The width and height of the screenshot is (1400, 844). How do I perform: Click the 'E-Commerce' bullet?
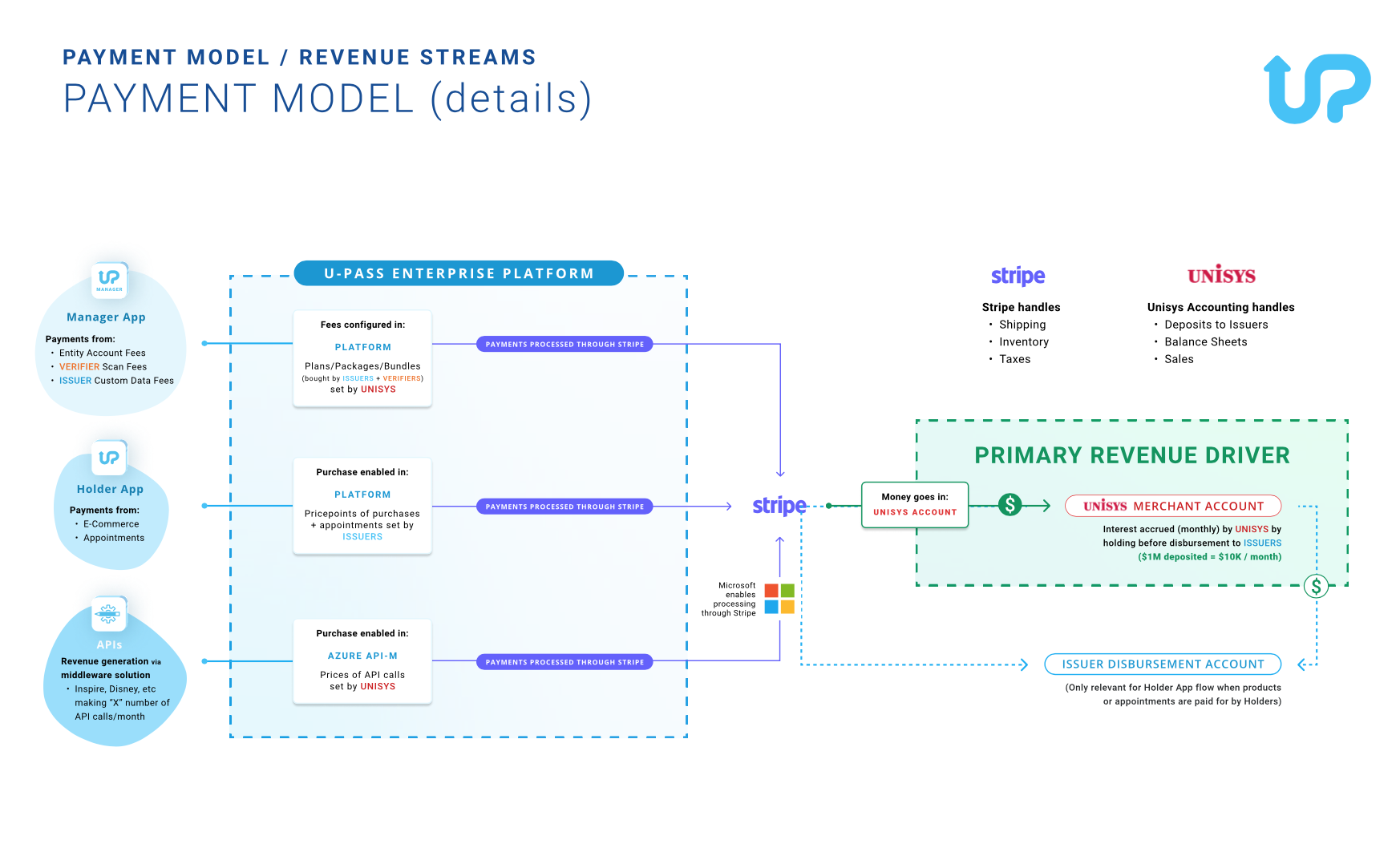[111, 524]
